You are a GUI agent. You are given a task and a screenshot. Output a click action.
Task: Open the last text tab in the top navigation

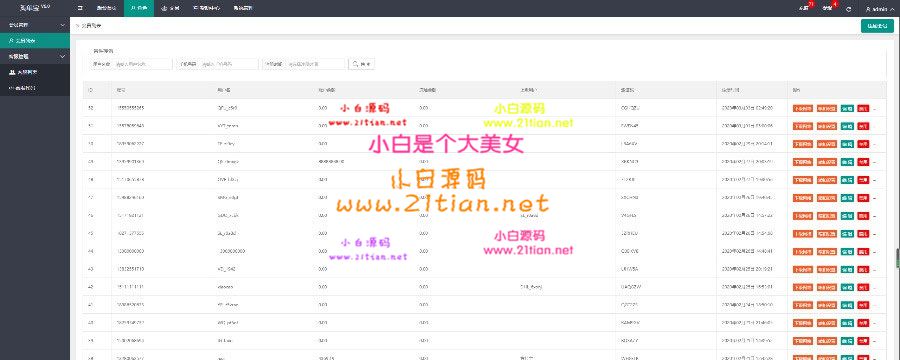pos(243,9)
